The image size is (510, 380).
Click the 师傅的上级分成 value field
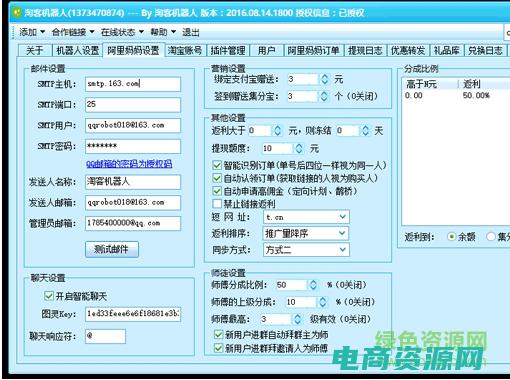(x=301, y=302)
